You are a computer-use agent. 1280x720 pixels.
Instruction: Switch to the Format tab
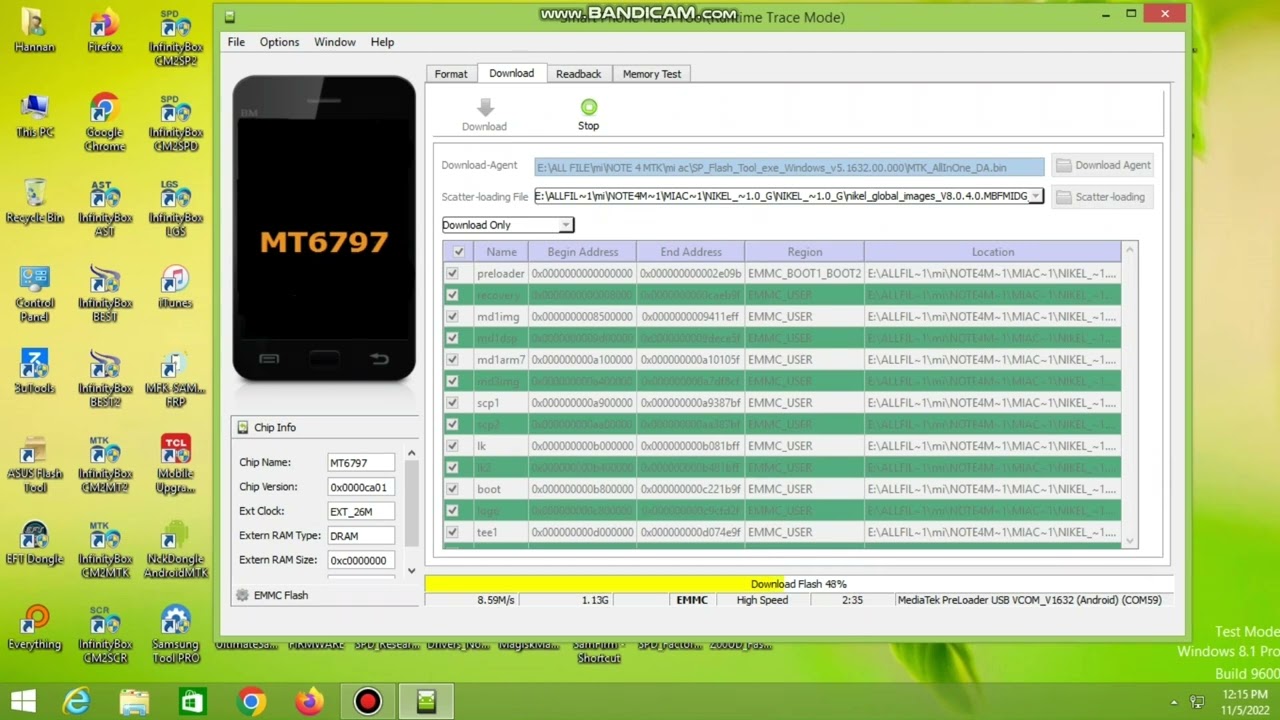click(x=451, y=74)
